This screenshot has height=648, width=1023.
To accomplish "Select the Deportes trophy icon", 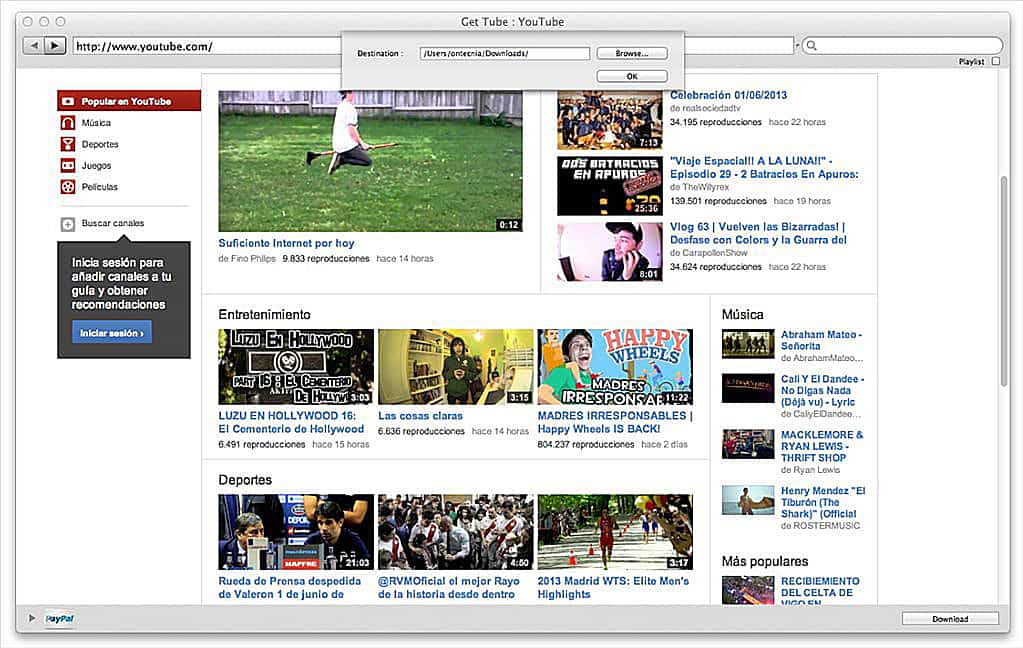I will coord(68,144).
